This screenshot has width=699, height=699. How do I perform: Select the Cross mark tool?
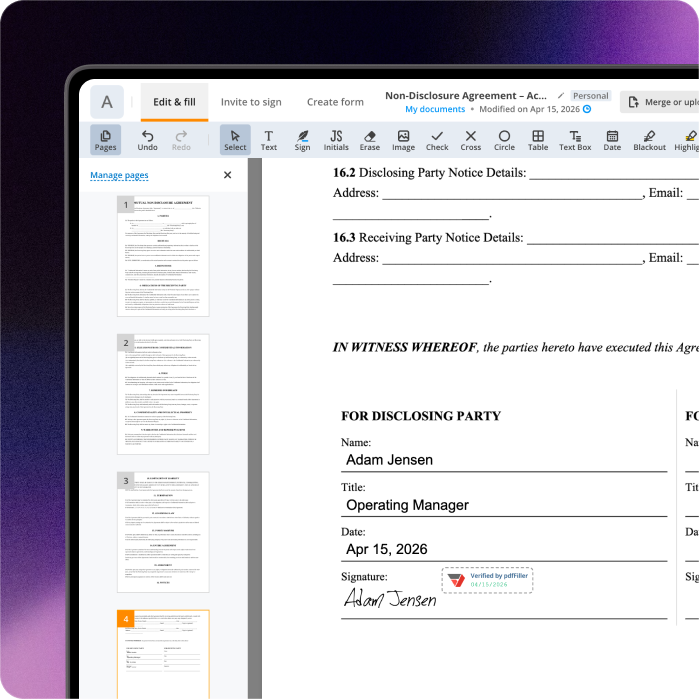tap(471, 140)
